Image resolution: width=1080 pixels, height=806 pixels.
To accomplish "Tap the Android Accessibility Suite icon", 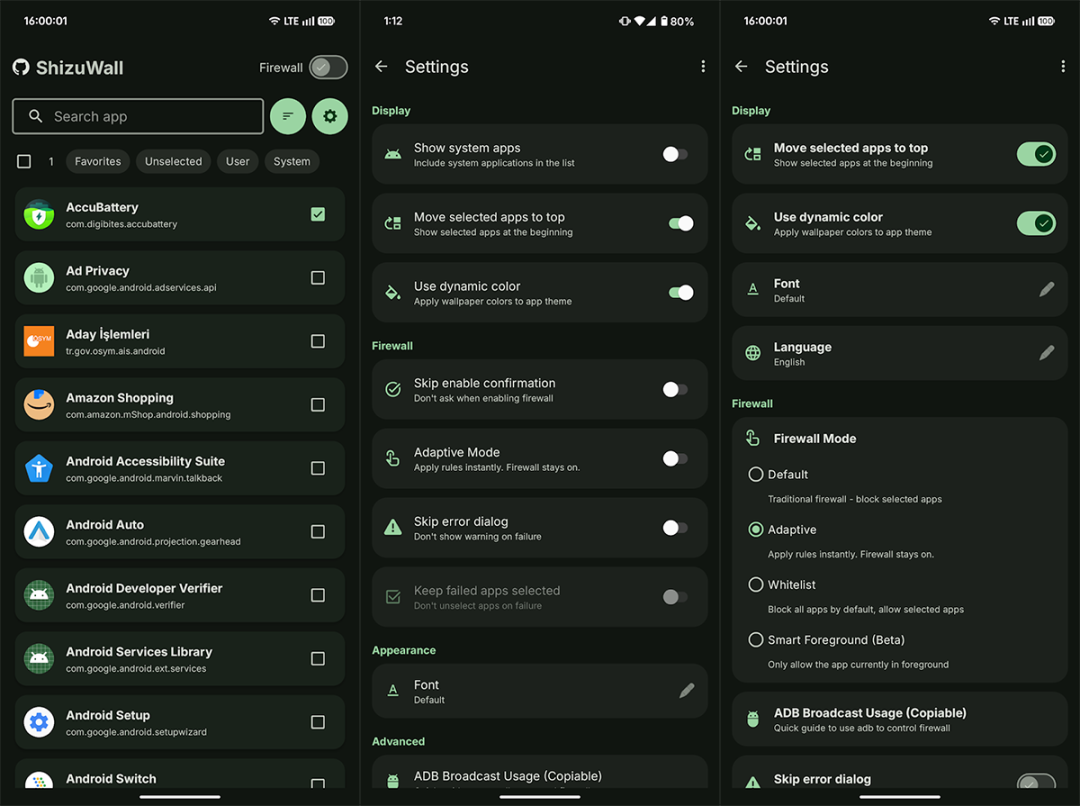I will 39,468.
